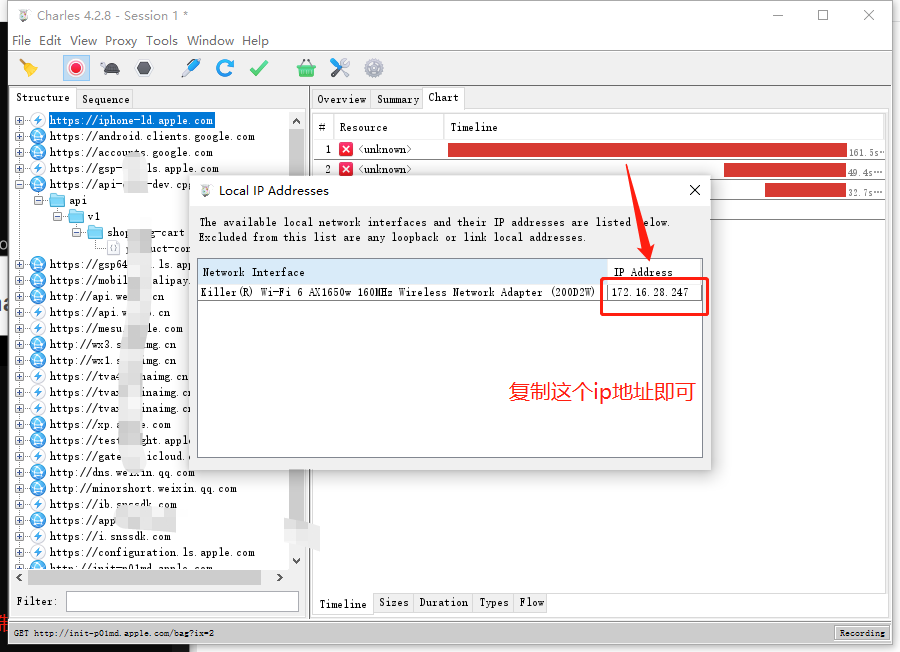Select chart row 1 unknown resource
Image resolution: width=900 pixels, height=652 pixels.
(x=385, y=149)
